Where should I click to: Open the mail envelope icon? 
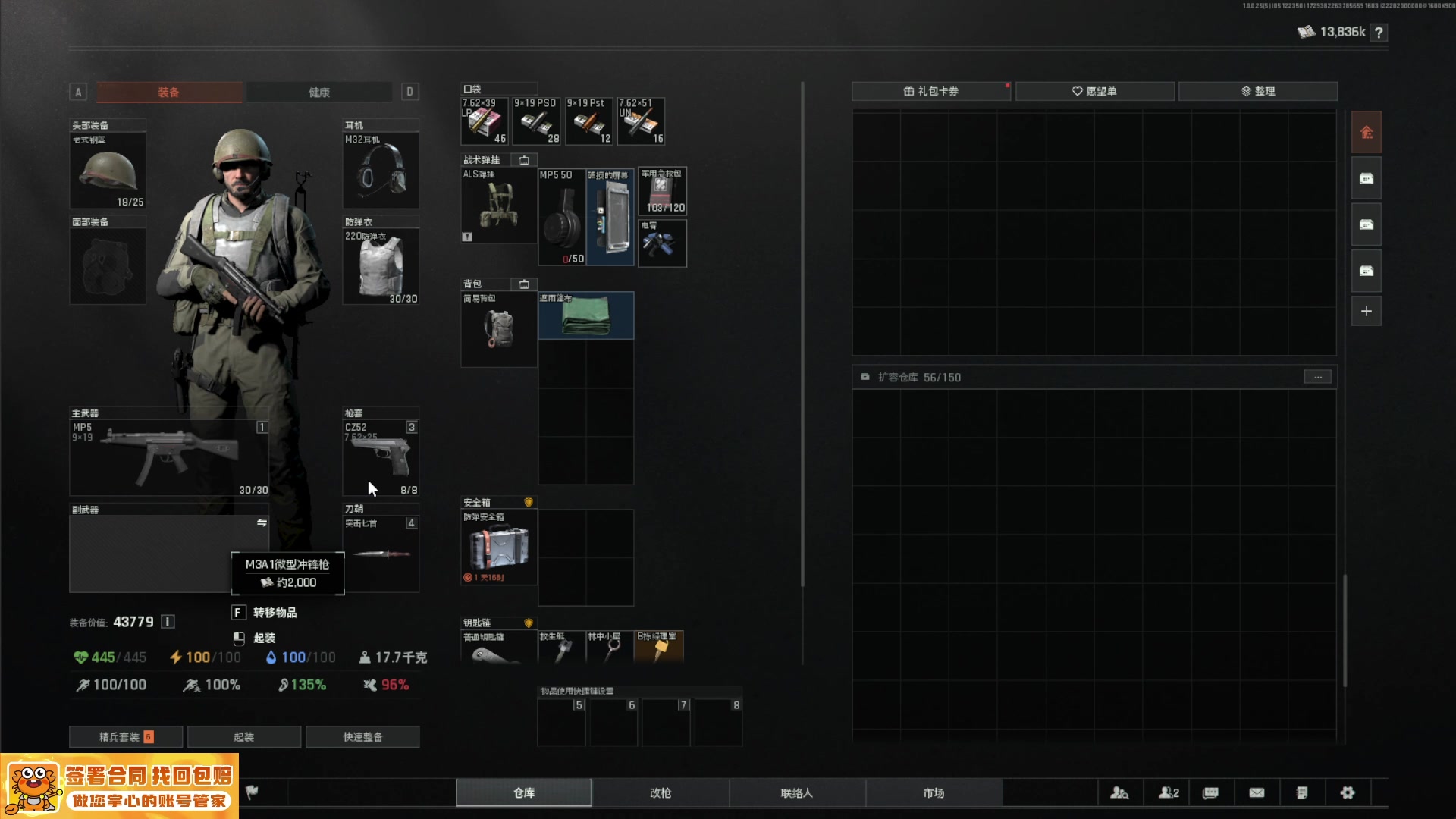(x=1257, y=792)
